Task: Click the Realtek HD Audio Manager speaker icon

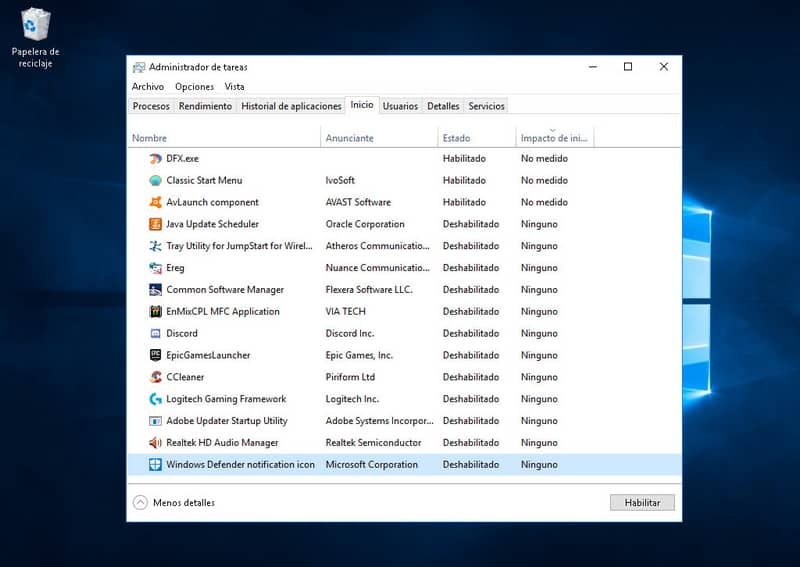Action: [155, 442]
